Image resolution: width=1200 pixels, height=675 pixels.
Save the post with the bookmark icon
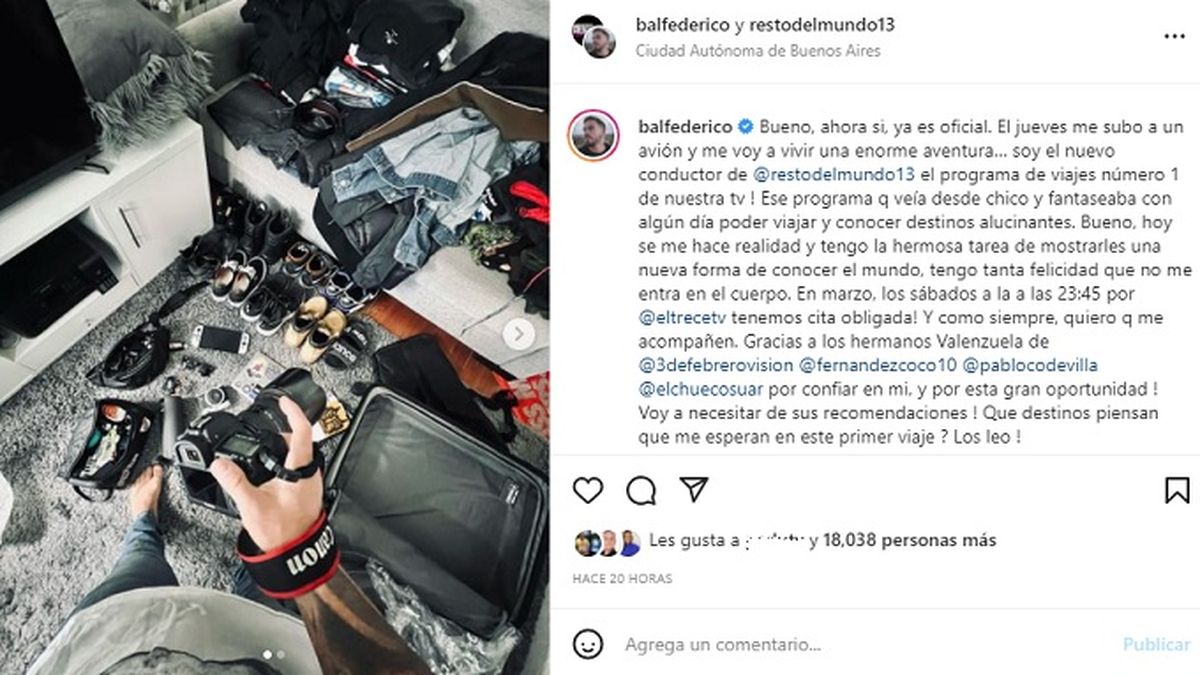pyautogui.click(x=1177, y=490)
